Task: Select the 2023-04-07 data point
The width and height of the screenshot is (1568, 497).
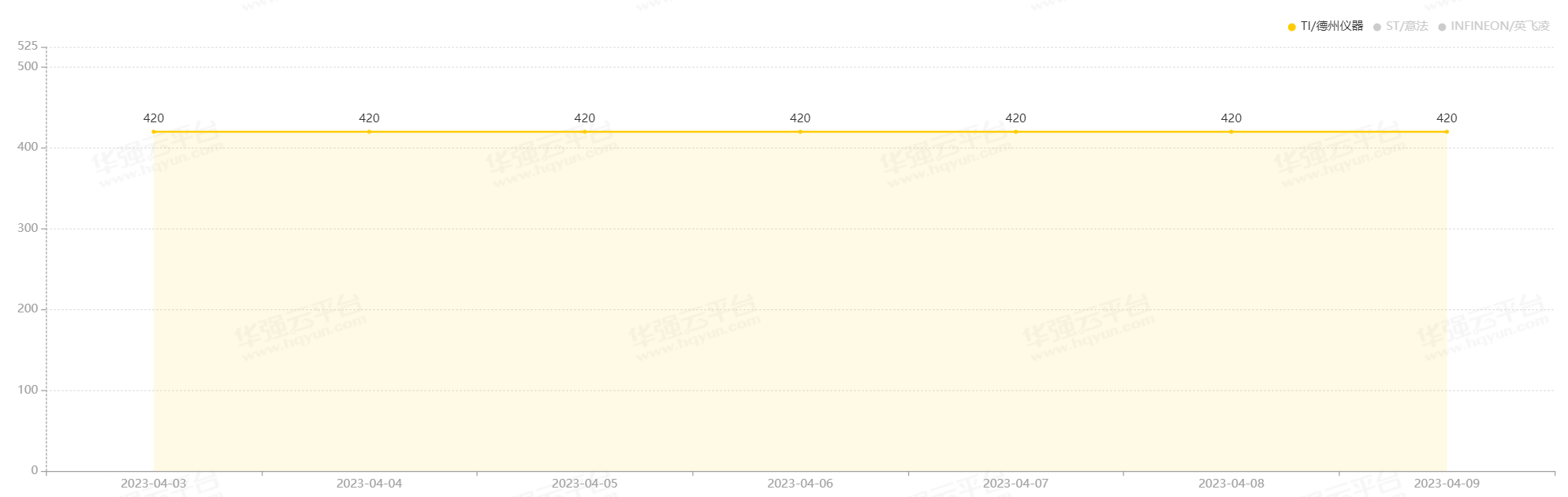Action: pos(1015,132)
